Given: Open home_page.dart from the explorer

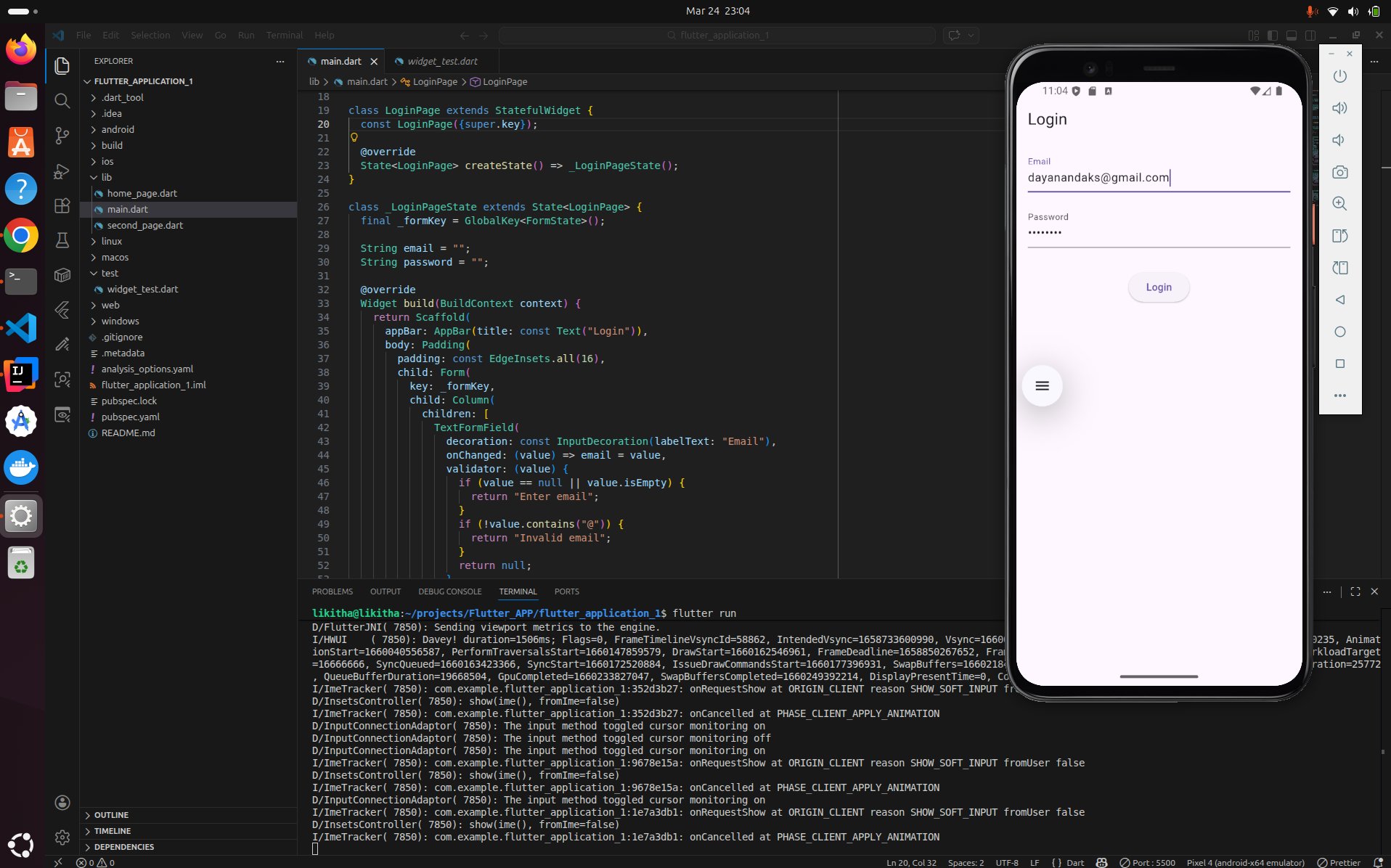Looking at the screenshot, I should coord(142,193).
